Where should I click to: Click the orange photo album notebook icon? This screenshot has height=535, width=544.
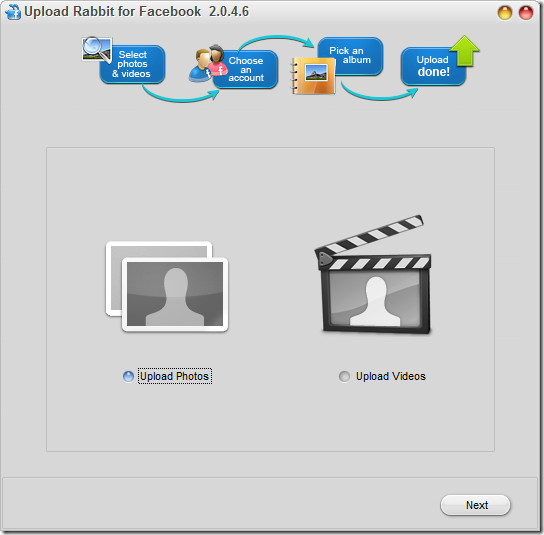(x=313, y=76)
